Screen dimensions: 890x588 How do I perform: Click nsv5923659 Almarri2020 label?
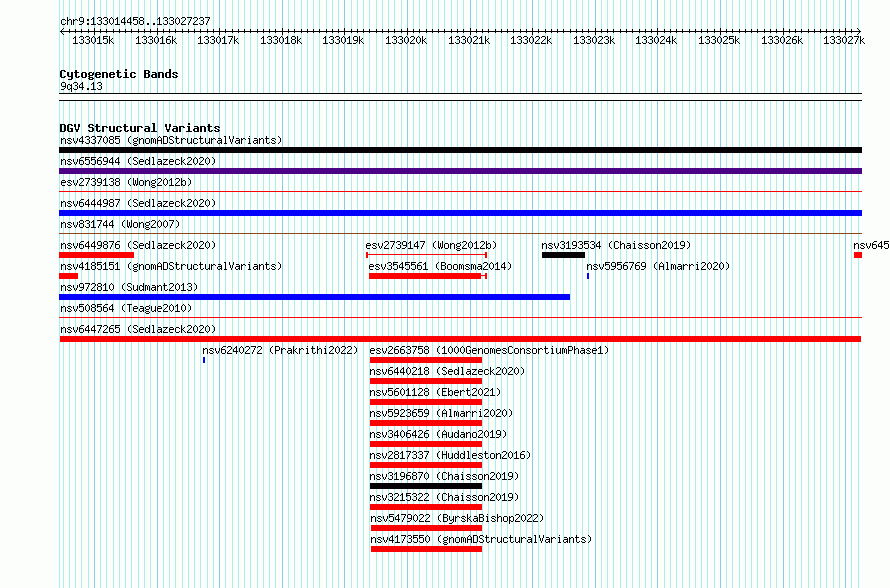tap(441, 413)
